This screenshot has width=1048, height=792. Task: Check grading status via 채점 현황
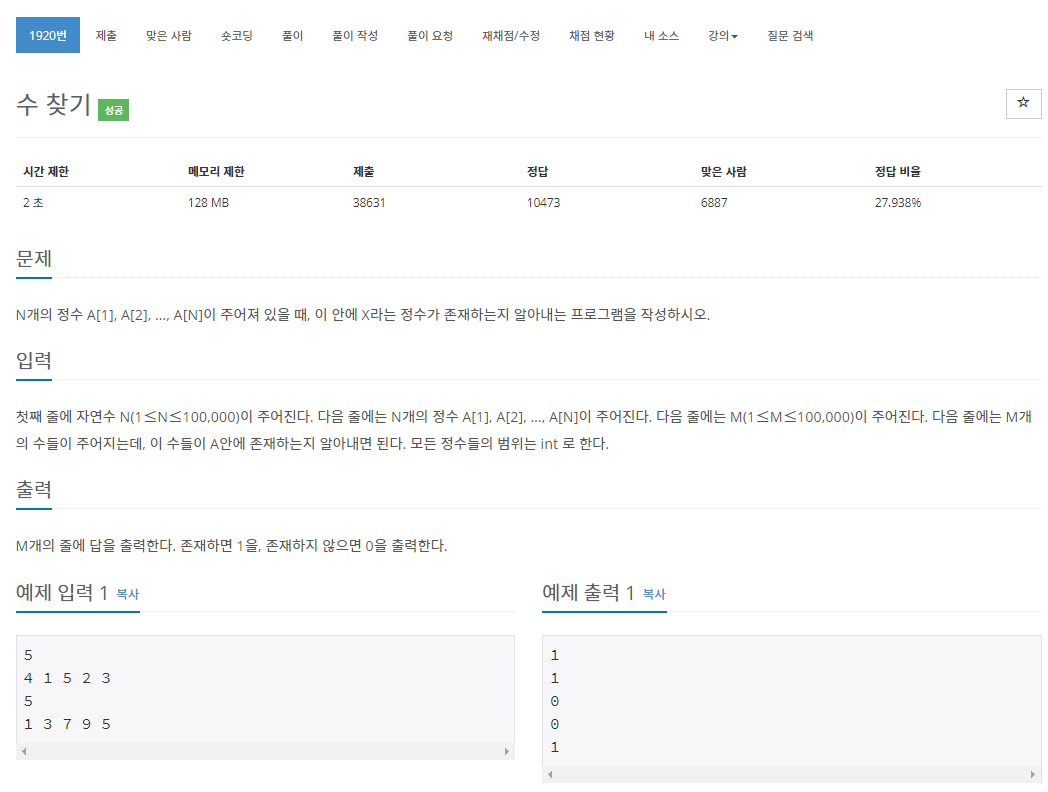click(590, 35)
